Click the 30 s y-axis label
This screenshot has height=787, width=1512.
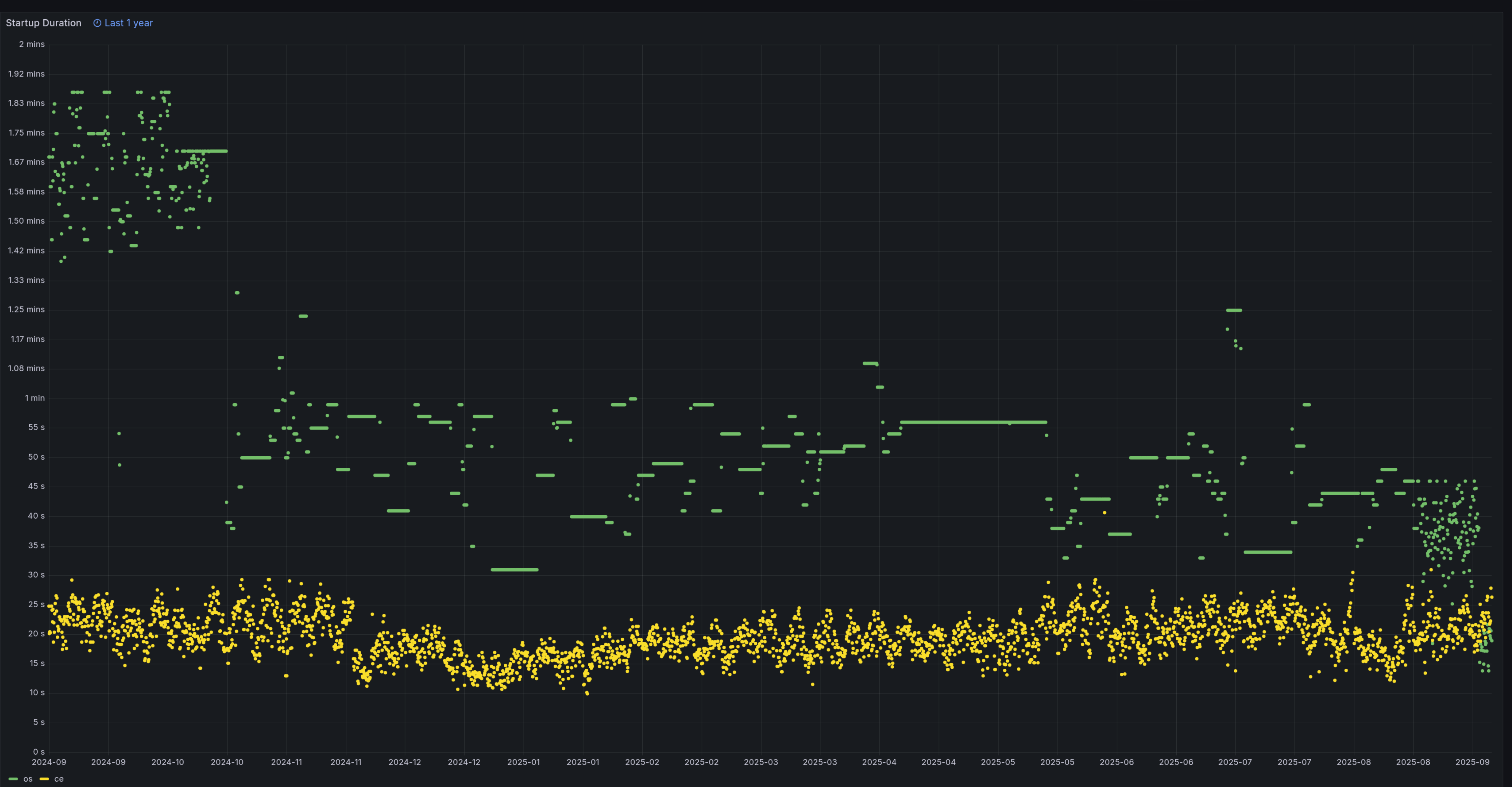36,575
